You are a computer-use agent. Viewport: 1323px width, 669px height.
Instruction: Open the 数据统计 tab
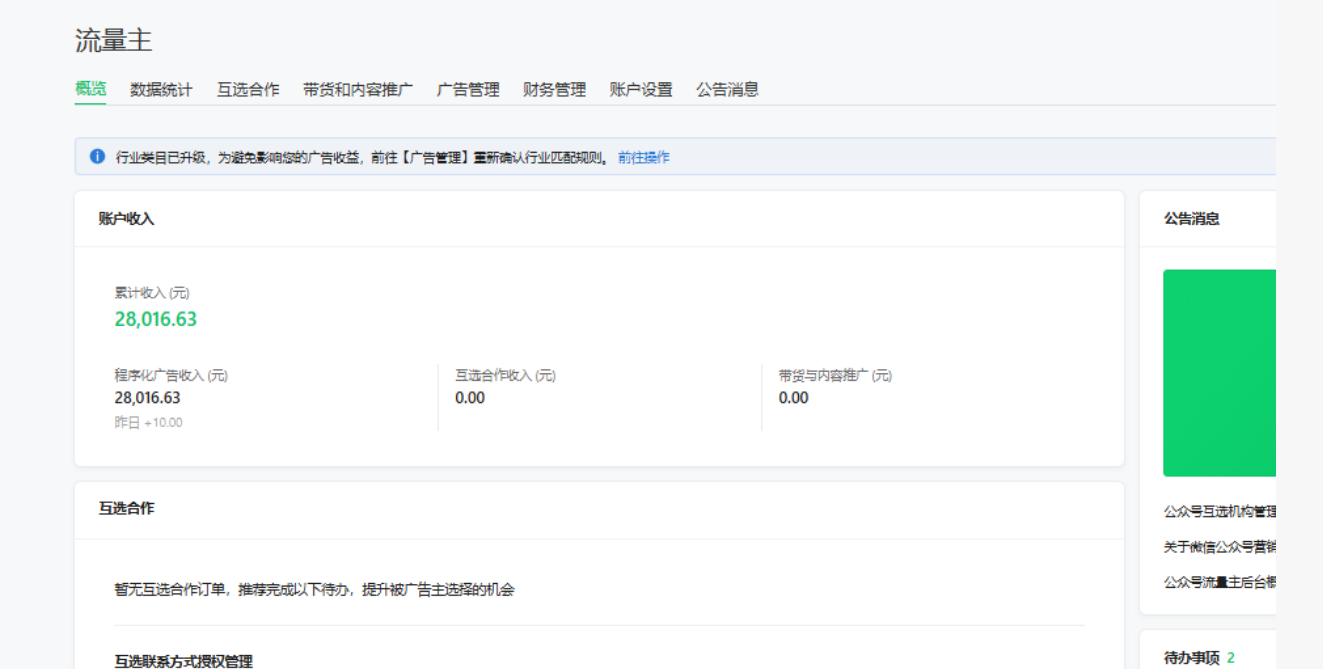[x=161, y=89]
